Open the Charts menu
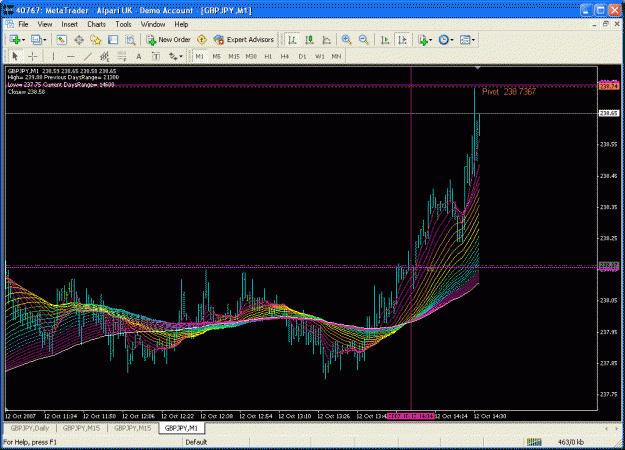 coord(96,24)
